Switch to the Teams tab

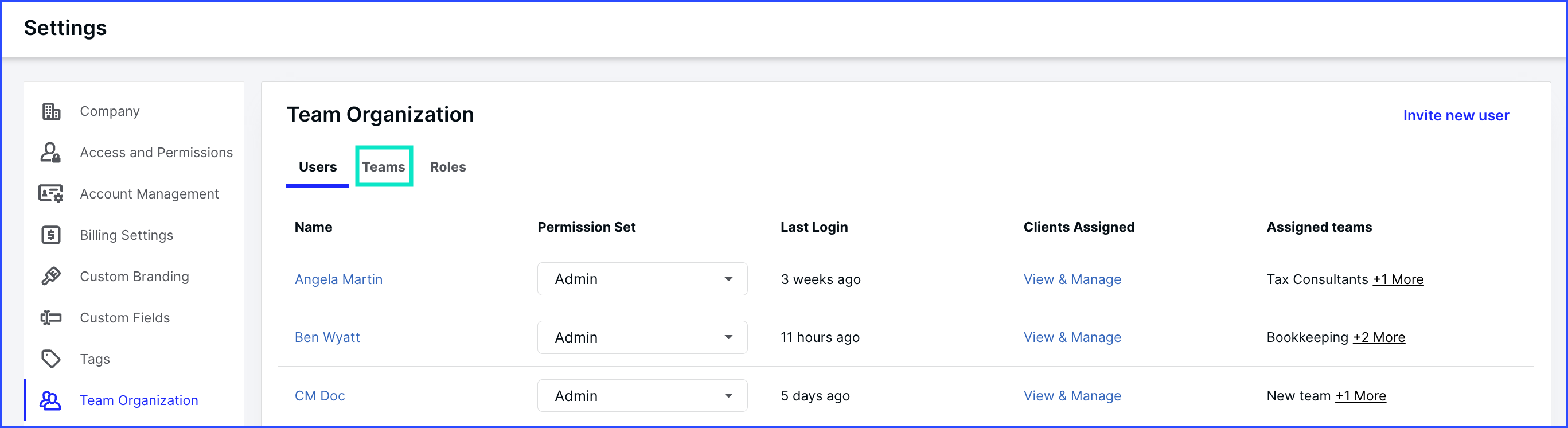384,167
